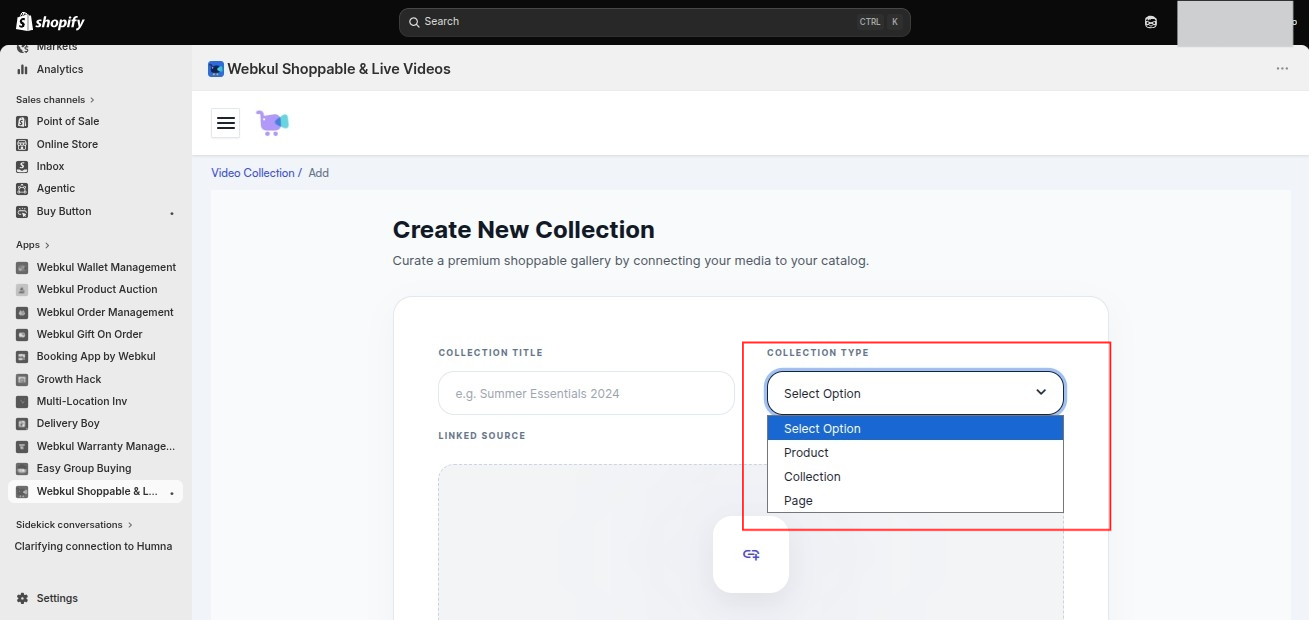Choose Product from the dropdown list

point(915,452)
